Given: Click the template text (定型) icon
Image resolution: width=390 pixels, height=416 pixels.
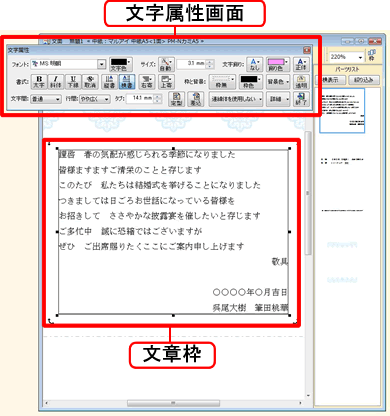Looking at the screenshot, I should 177,99.
